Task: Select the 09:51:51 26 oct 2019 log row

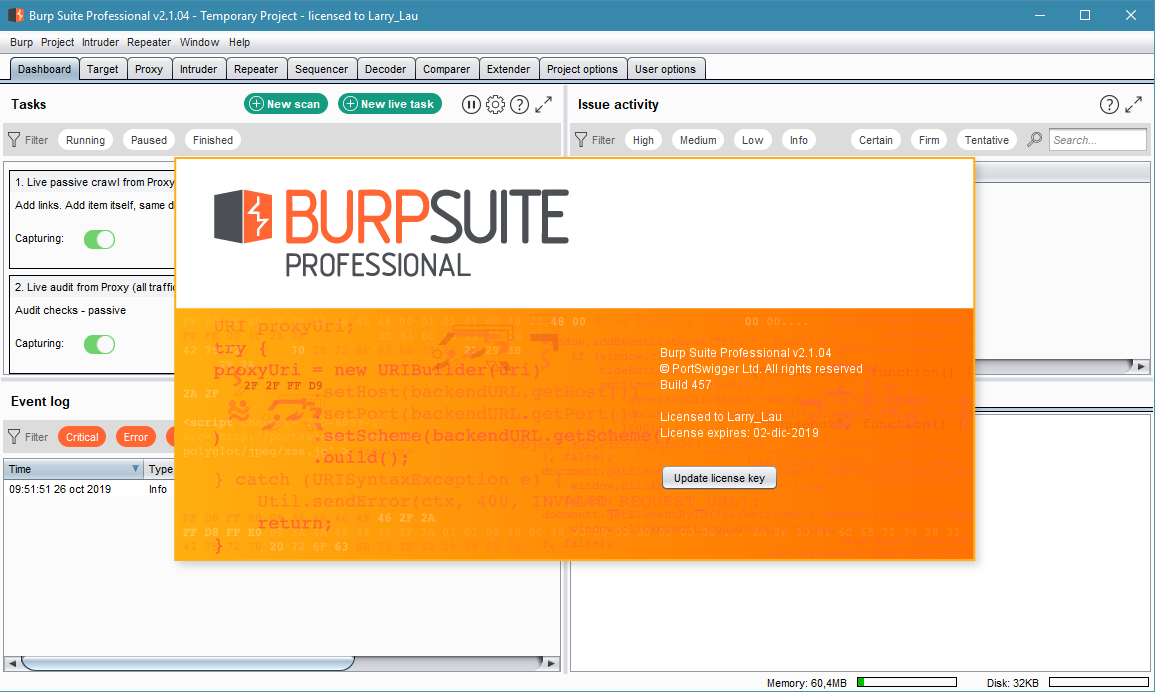Action: (90, 489)
